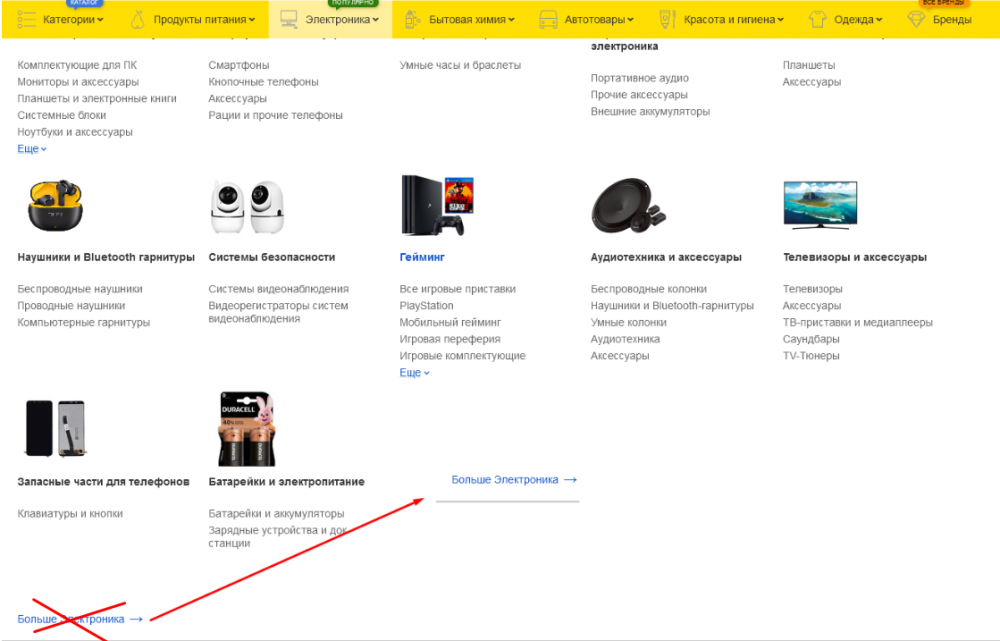
Task: Click the Бренды diamond icon
Action: click(916, 19)
